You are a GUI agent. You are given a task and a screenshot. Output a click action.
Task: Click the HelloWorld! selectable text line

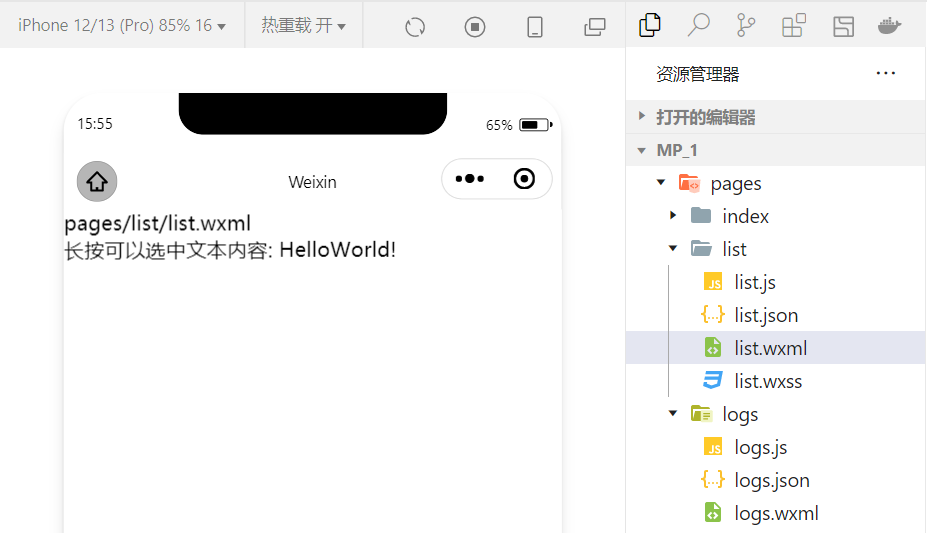pyautogui.click(x=230, y=250)
